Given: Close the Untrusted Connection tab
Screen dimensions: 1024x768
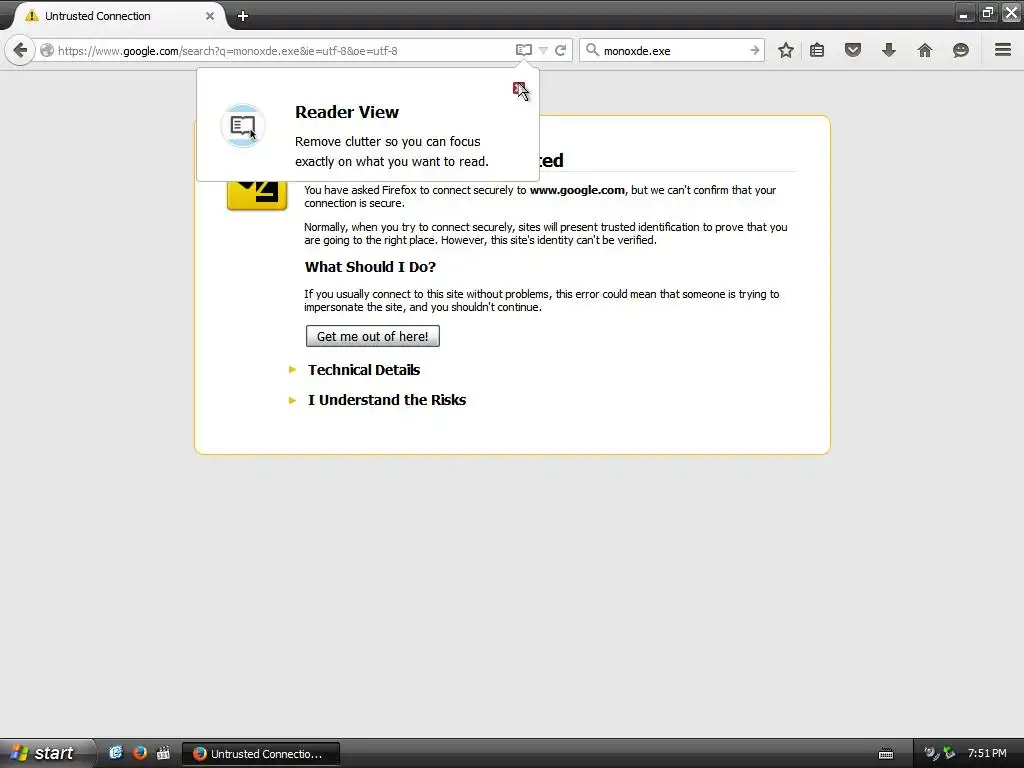Looking at the screenshot, I should (x=210, y=16).
